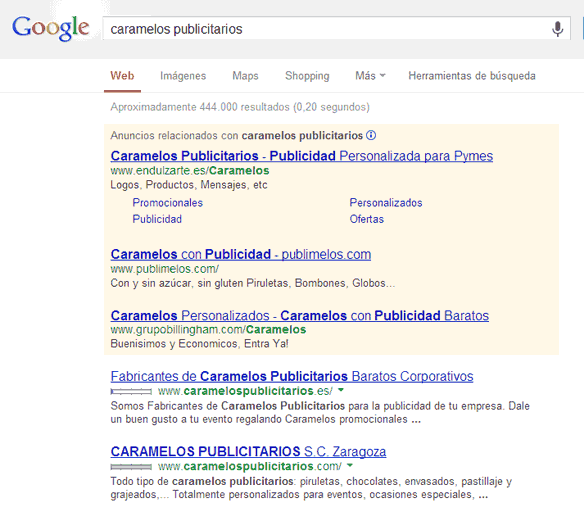Click the Aproximadamente 444.000 resultados text

coord(240,107)
